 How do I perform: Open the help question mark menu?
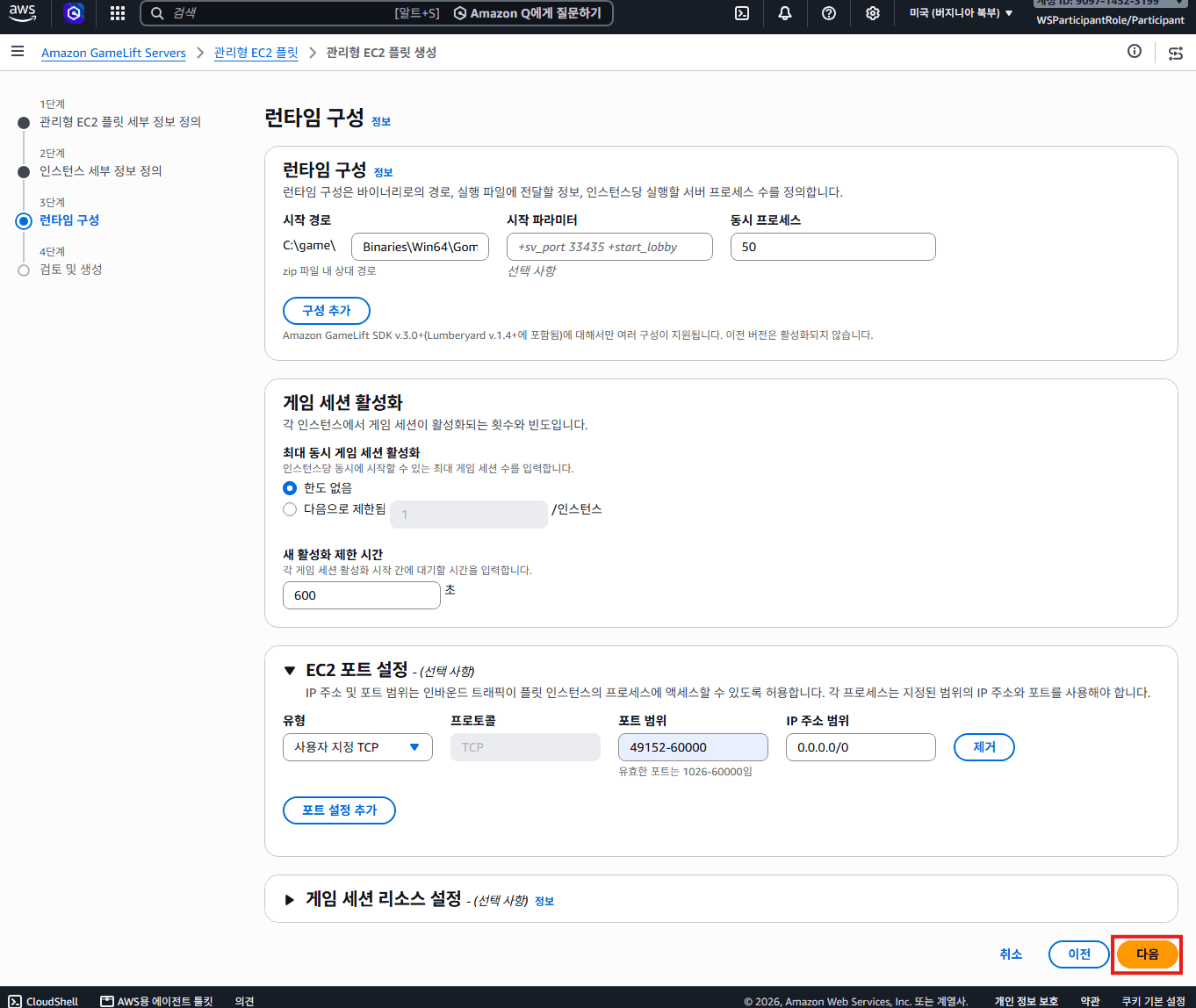(x=829, y=13)
